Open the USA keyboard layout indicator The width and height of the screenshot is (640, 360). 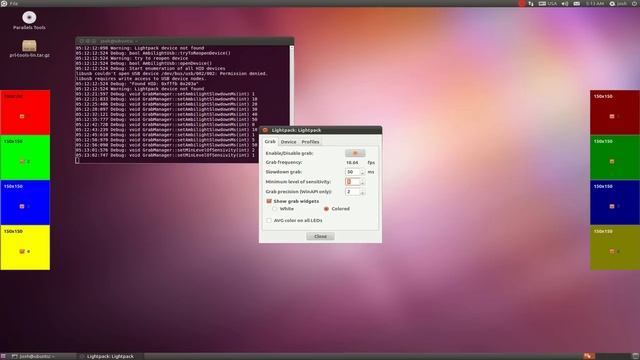coord(547,3)
